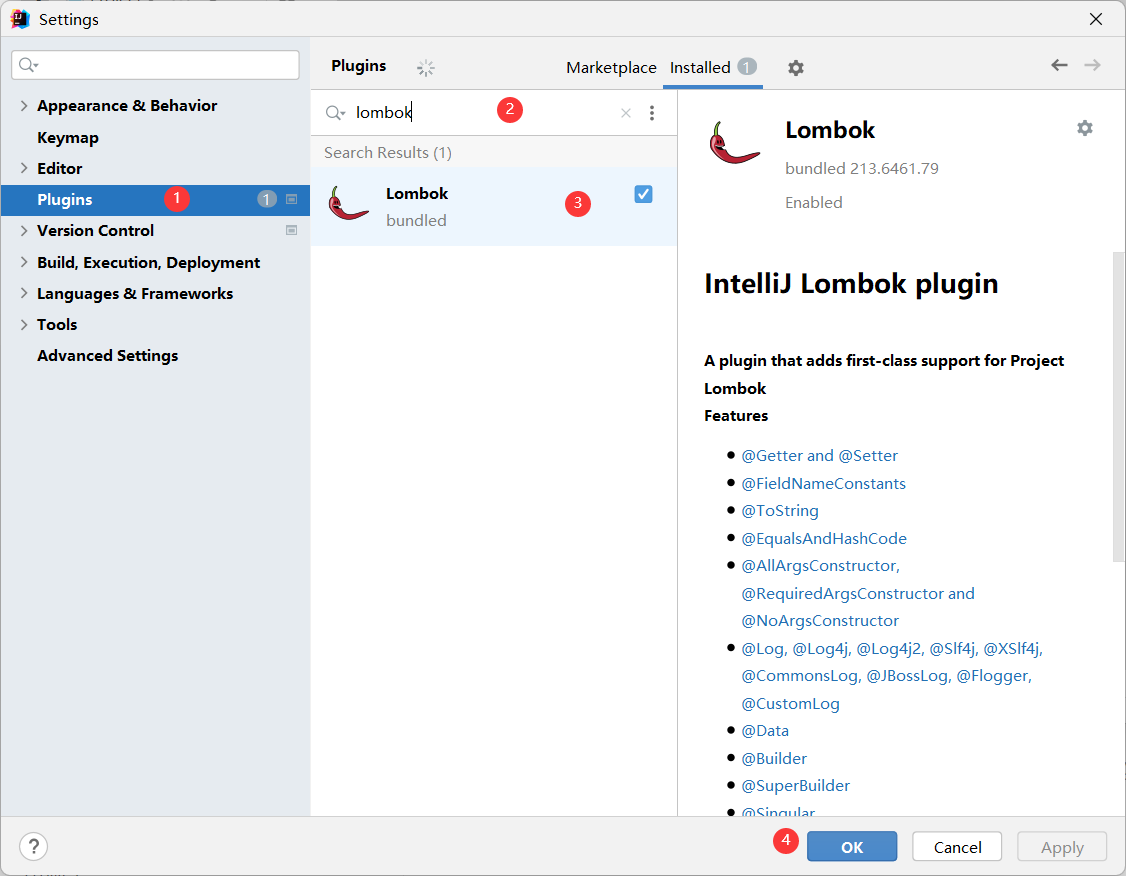Open the @SuperBuilder link
1126x876 pixels.
(x=796, y=786)
